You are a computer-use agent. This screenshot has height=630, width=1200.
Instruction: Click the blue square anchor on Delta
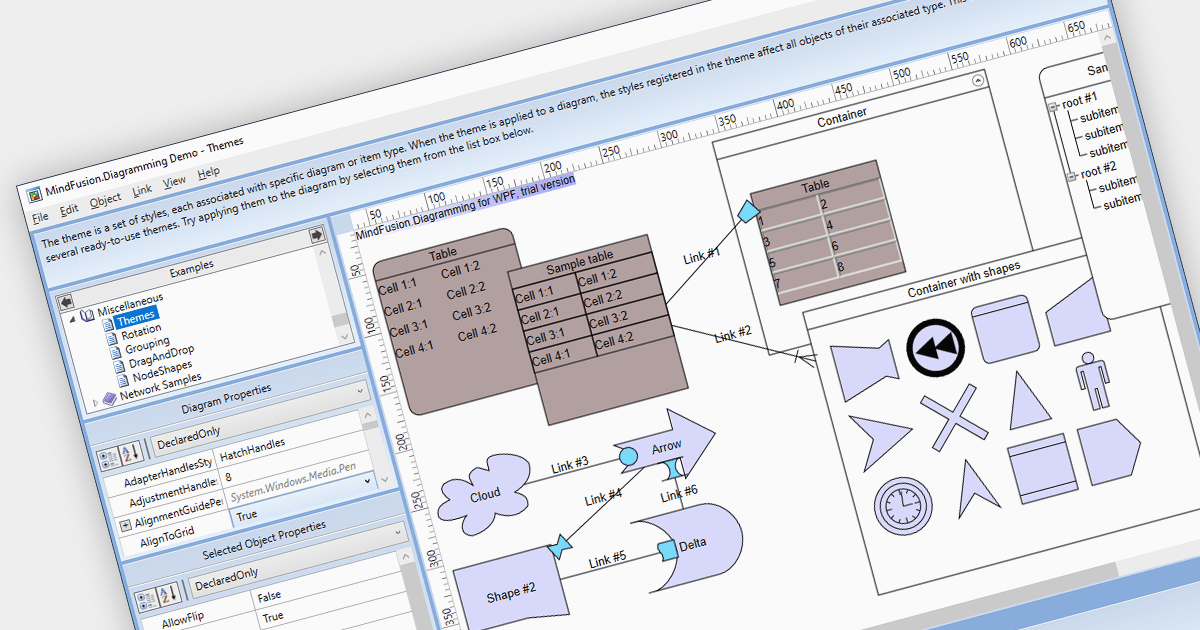(x=667, y=549)
